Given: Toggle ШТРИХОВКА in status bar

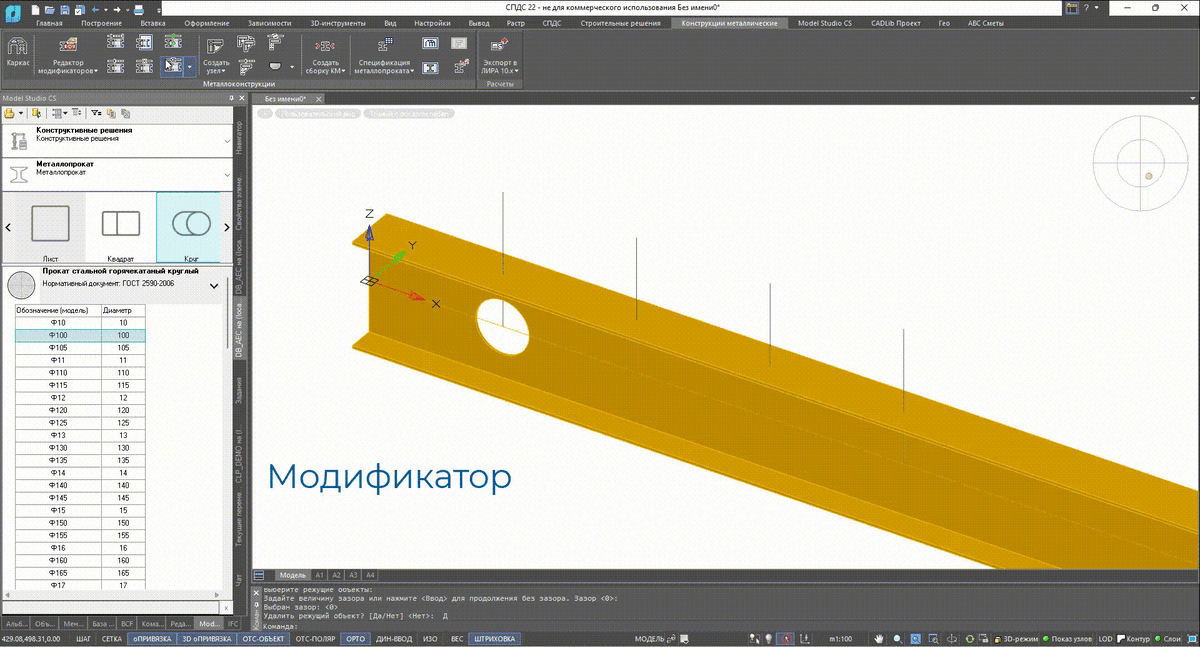Looking at the screenshot, I should tap(495, 638).
